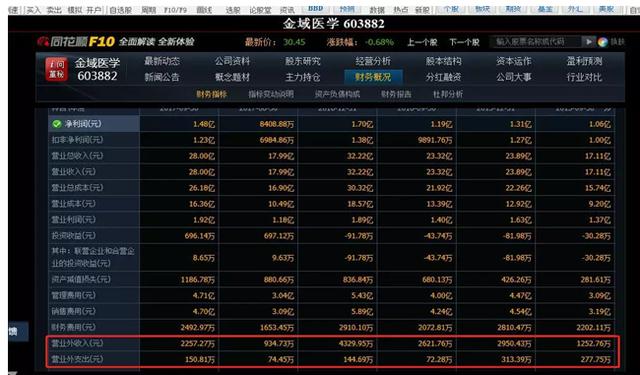Open 基金 from the top toolbar
Viewport: 640px width, 375px height.
click(544, 9)
